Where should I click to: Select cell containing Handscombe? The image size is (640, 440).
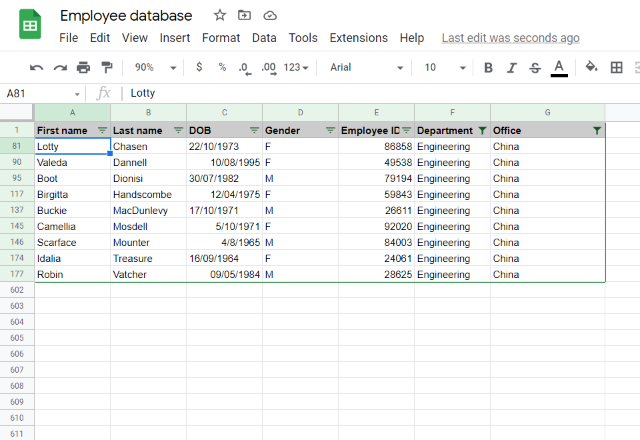click(148, 194)
